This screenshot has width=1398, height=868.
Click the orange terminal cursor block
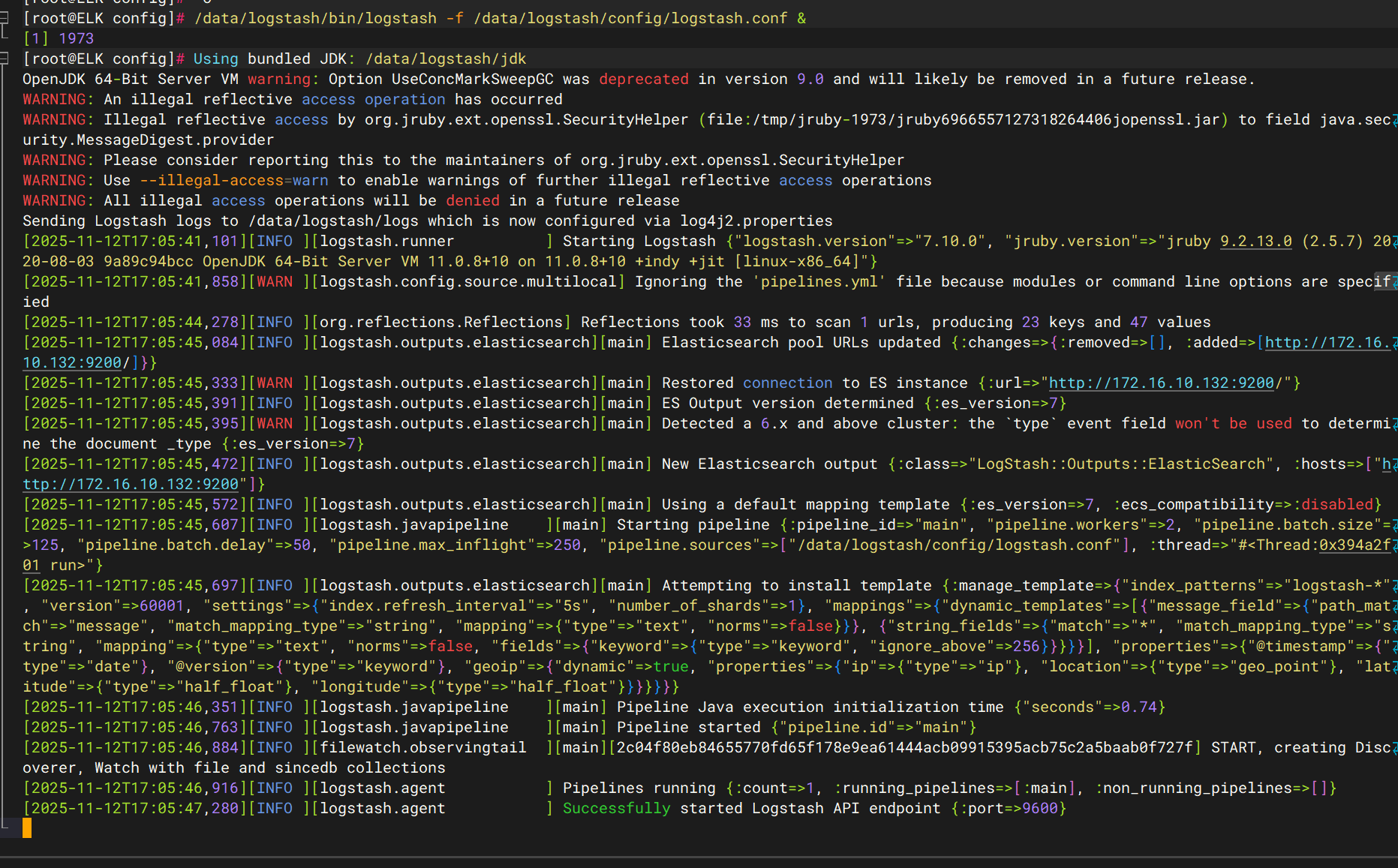[x=27, y=828]
